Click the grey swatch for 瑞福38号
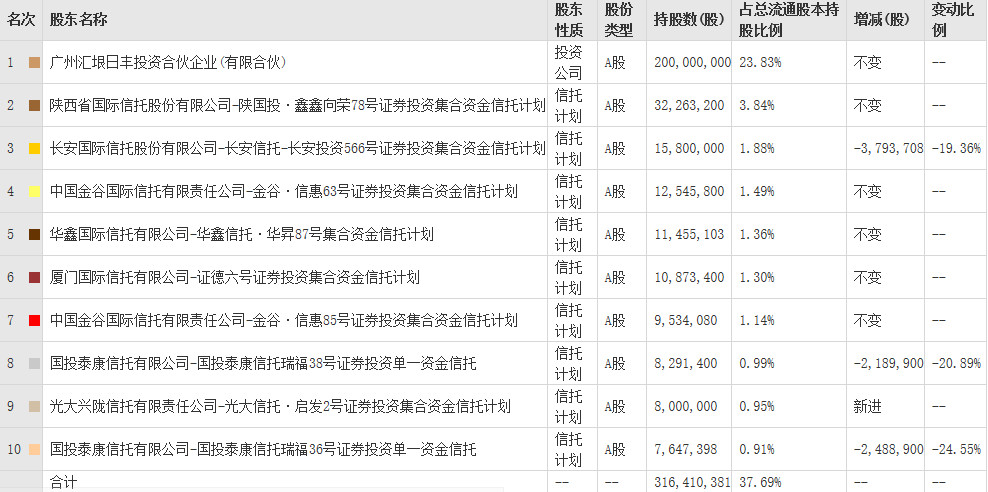Screen dimensions: 988x492 coord(35,363)
